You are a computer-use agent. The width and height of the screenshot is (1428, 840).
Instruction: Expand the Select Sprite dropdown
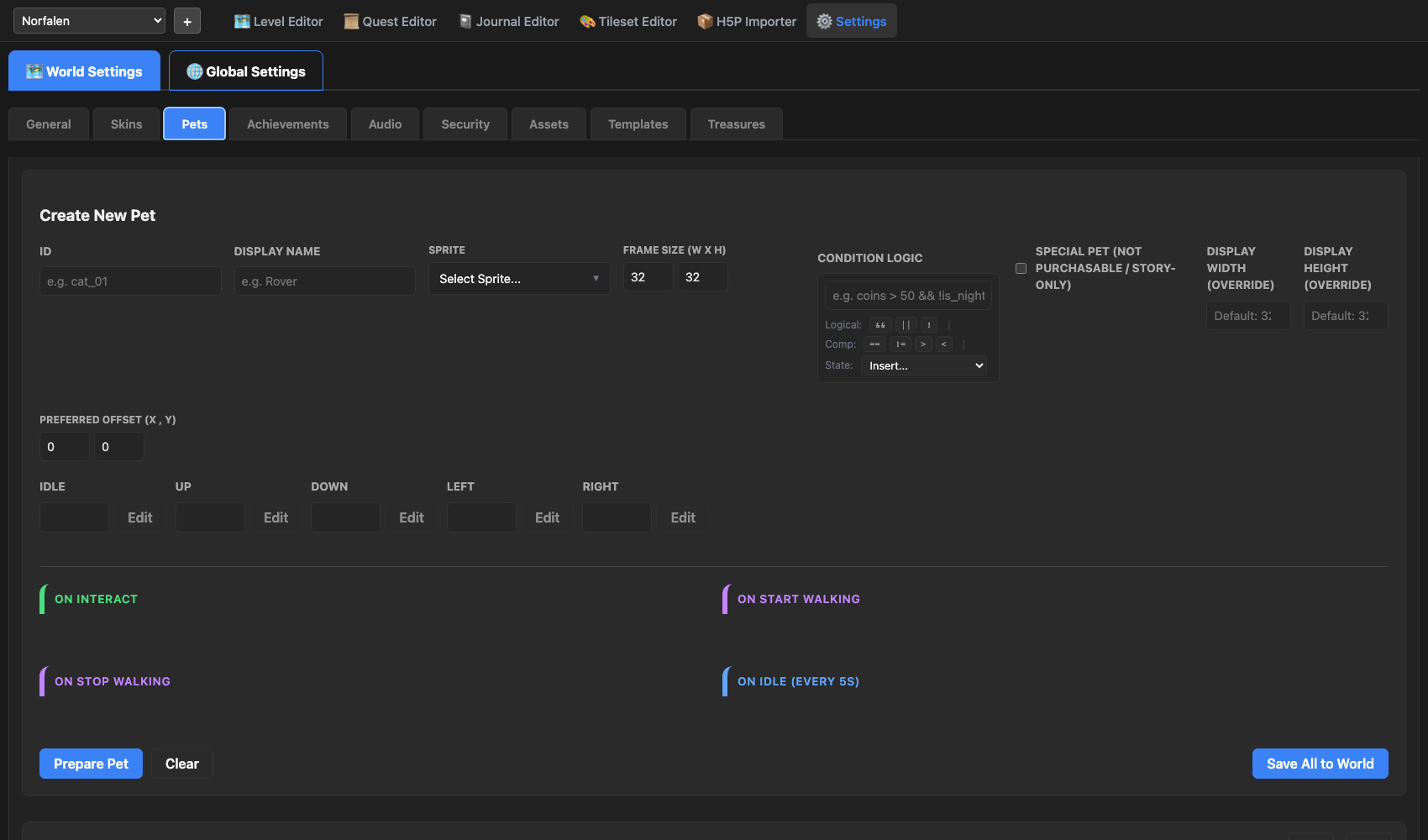[x=519, y=279]
